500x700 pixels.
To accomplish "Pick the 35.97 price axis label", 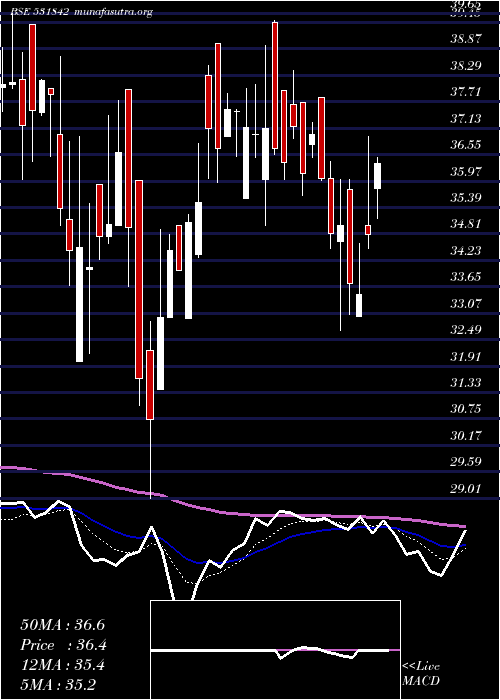I will (x=466, y=171).
